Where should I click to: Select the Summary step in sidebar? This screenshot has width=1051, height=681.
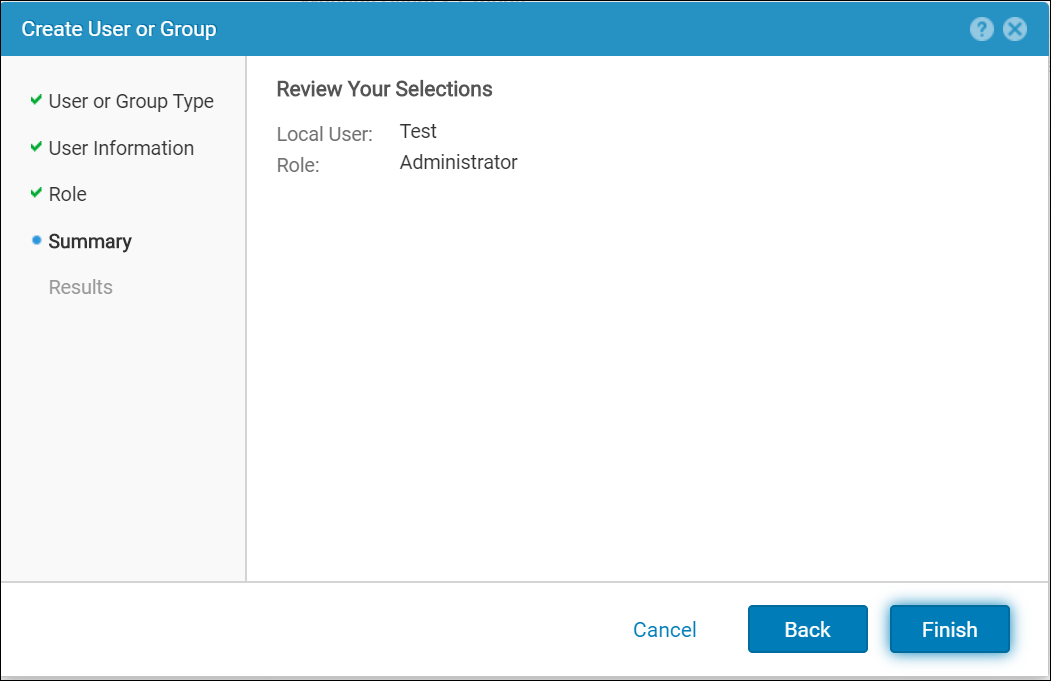pyautogui.click(x=89, y=241)
